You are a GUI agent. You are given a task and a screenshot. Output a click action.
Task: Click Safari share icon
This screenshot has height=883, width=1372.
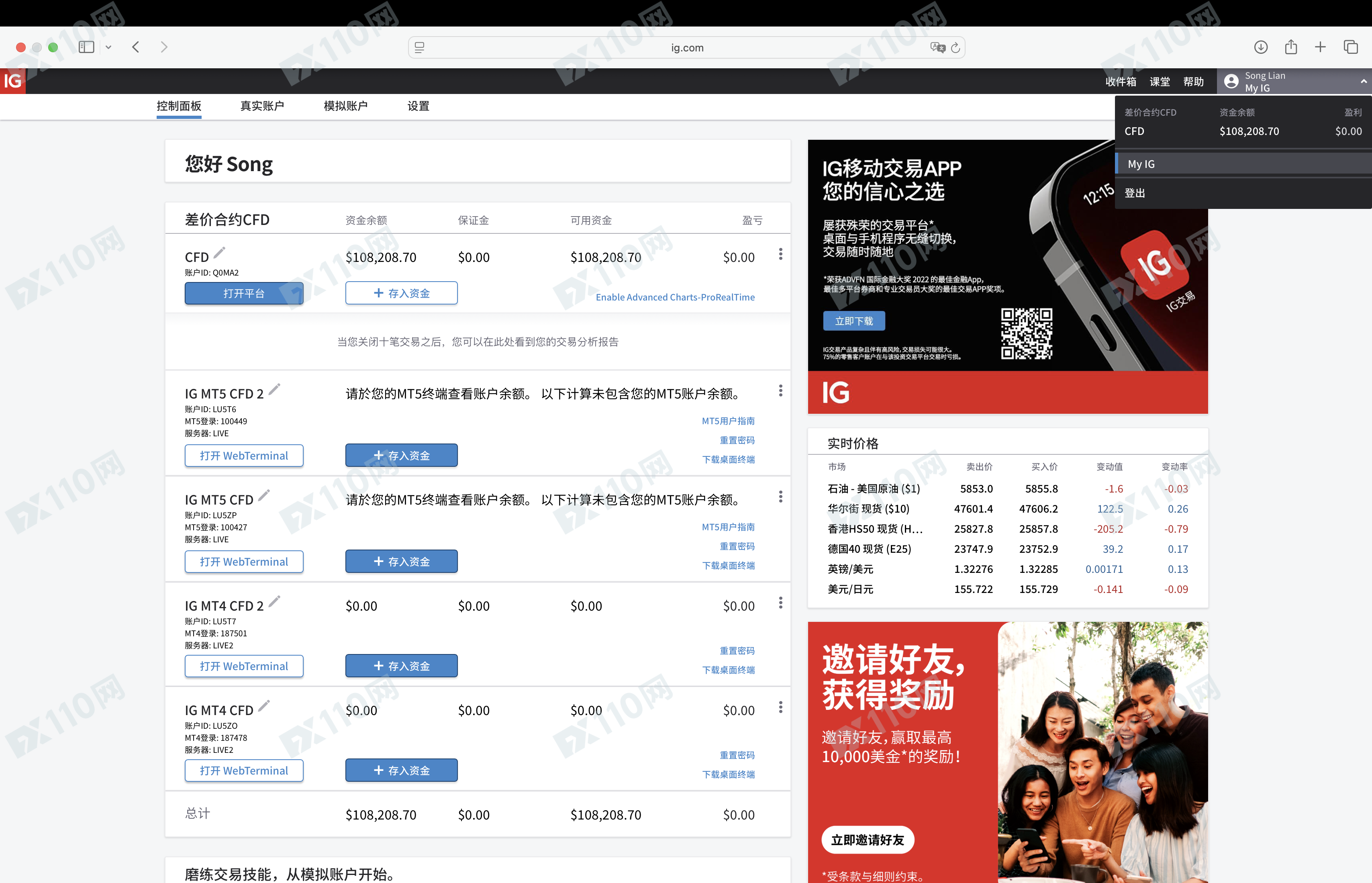[x=1290, y=47]
